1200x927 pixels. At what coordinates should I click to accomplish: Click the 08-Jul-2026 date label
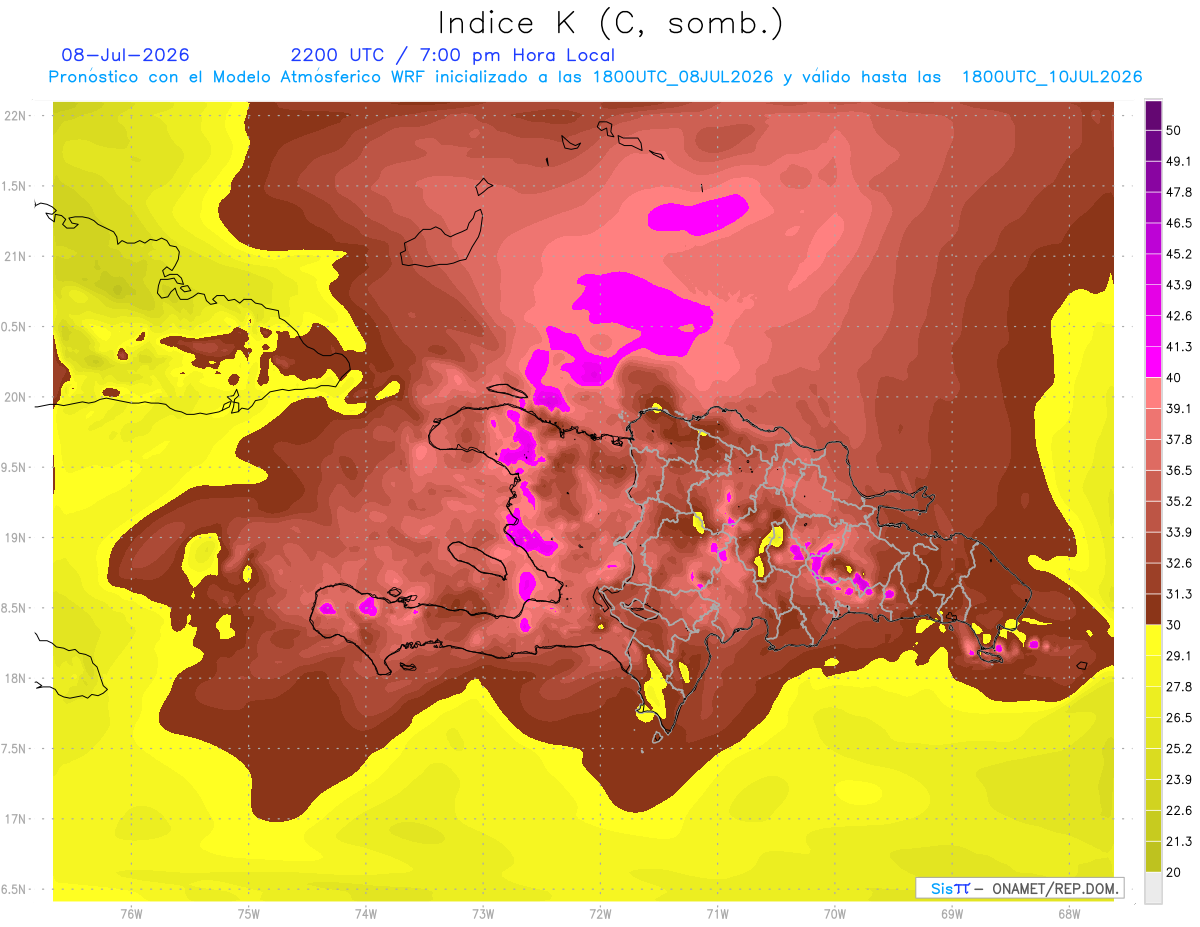[126, 55]
